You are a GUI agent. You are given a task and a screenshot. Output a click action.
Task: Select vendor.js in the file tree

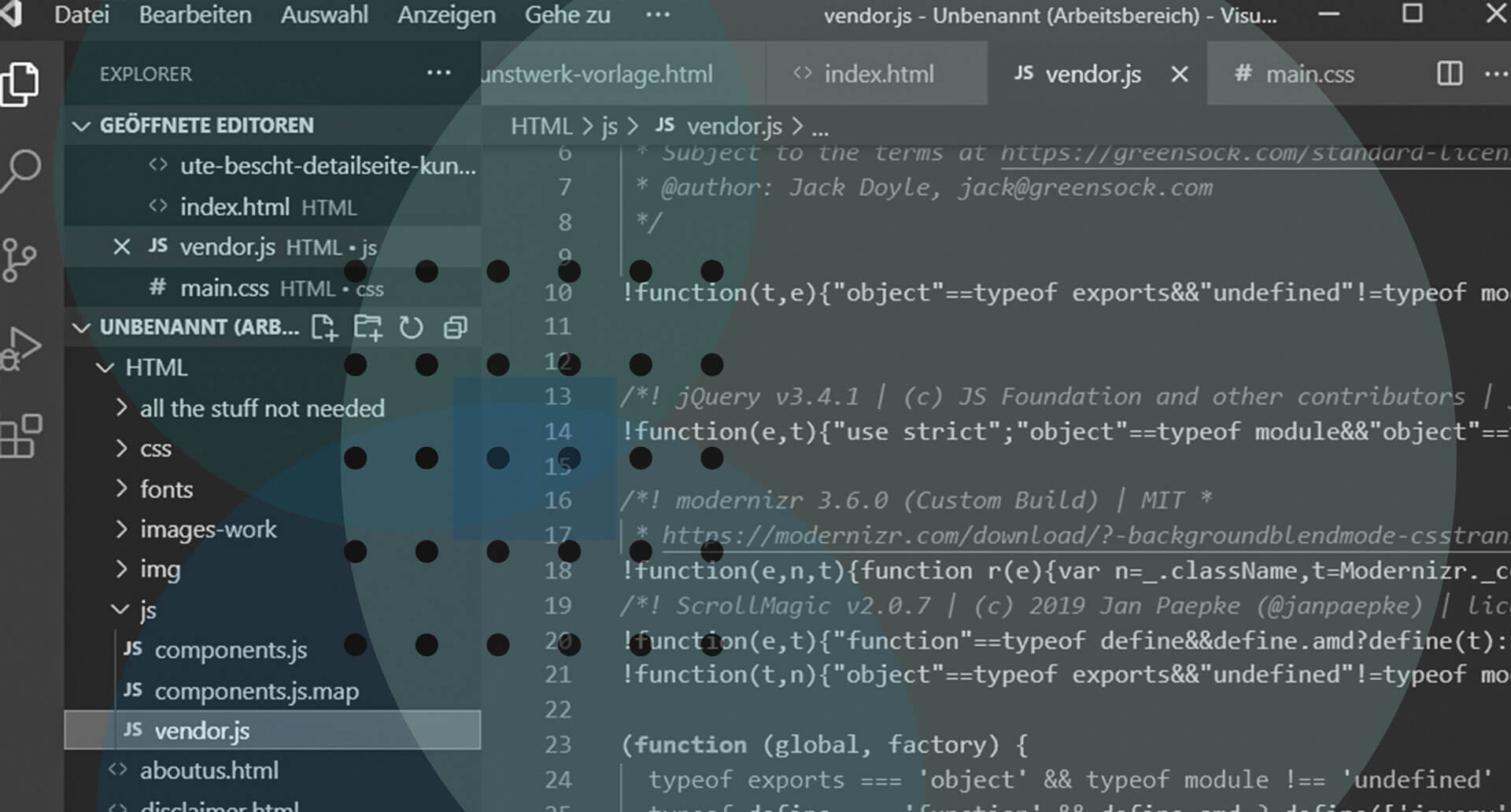pos(272,730)
